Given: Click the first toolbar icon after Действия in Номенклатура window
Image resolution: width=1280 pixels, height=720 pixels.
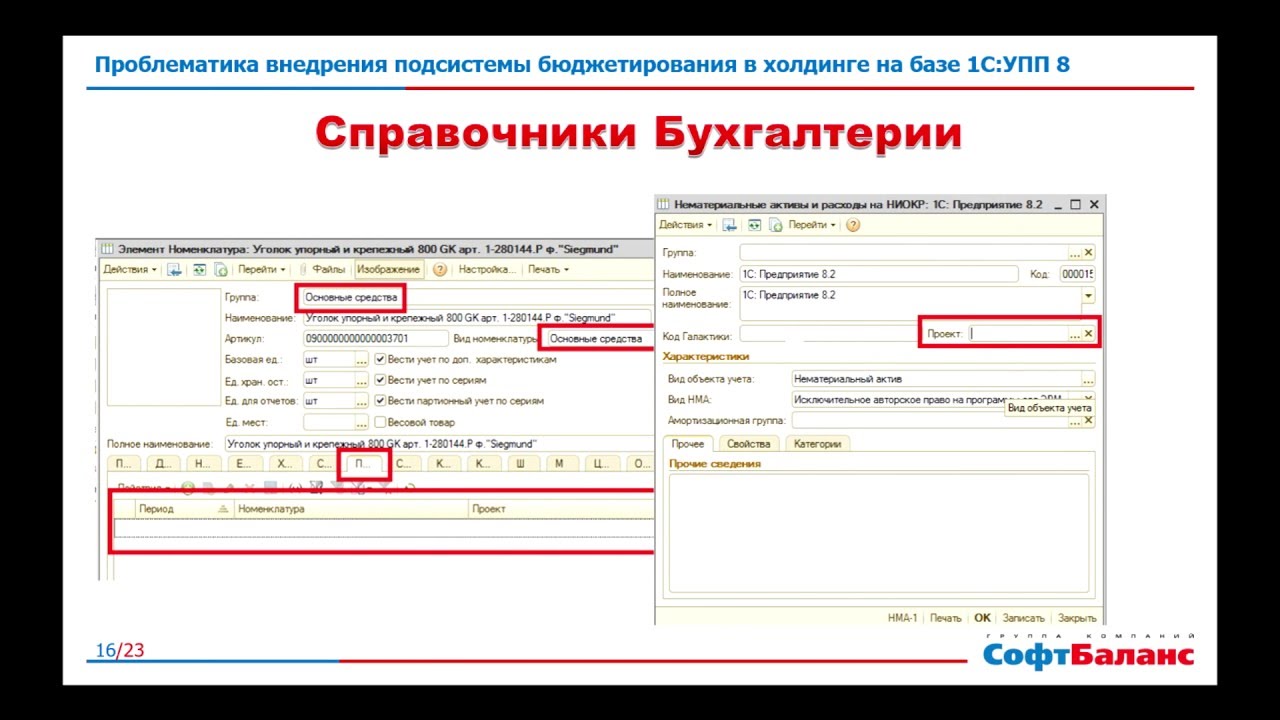Looking at the screenshot, I should point(175,270).
